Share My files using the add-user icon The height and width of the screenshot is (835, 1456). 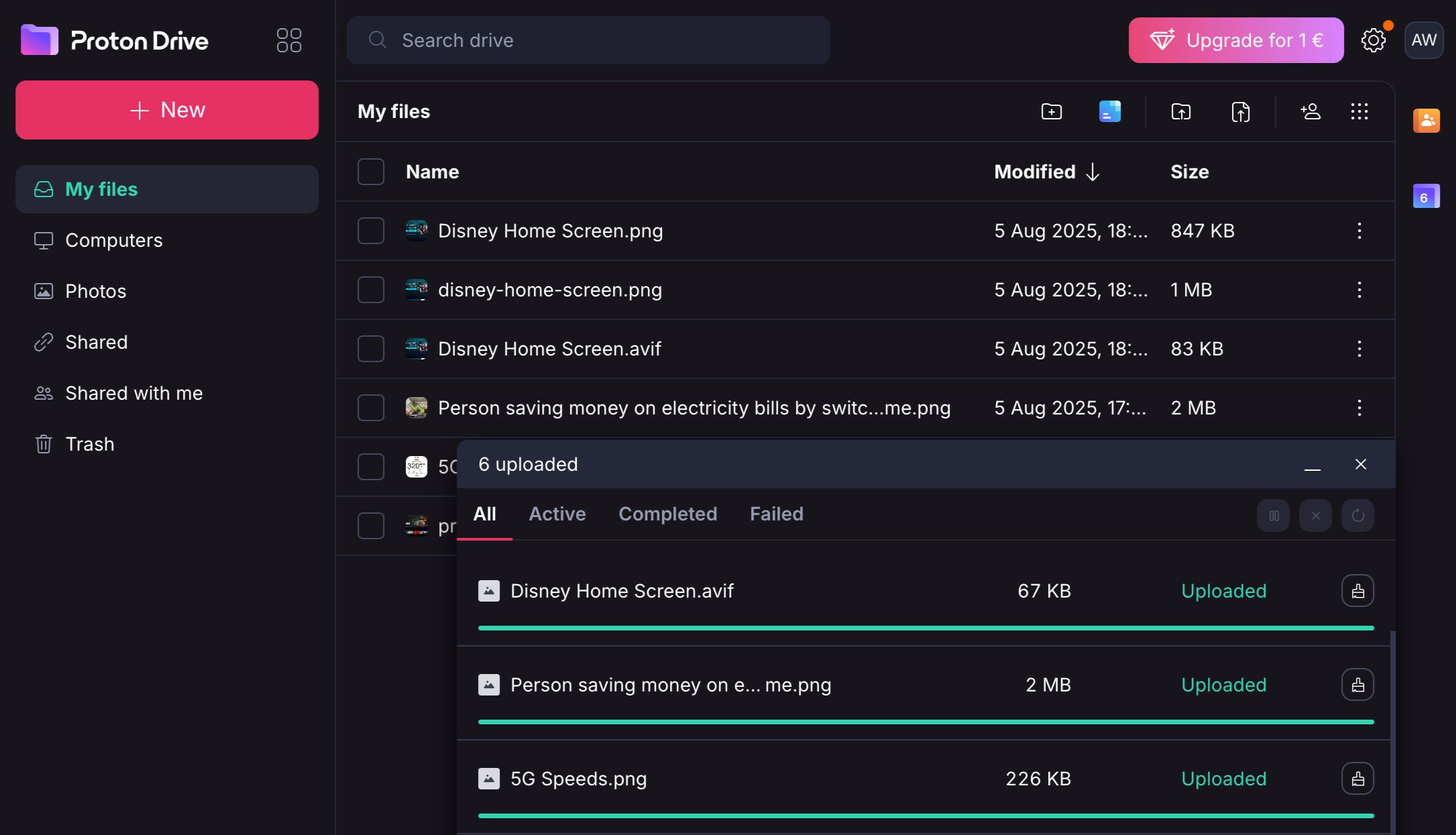click(x=1310, y=111)
